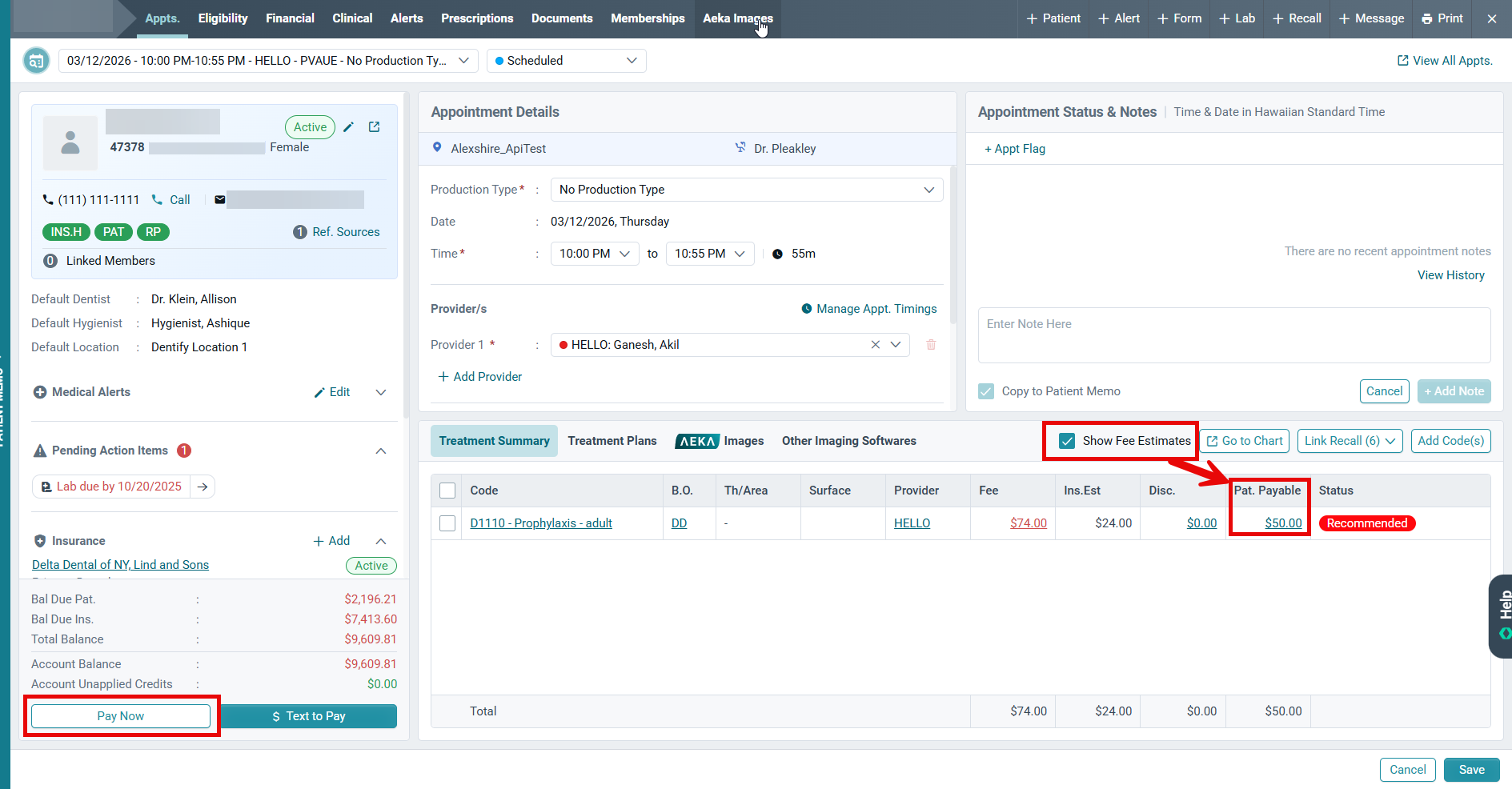Switch to the Clinical tab
This screenshot has height=789, width=1512.
[352, 18]
